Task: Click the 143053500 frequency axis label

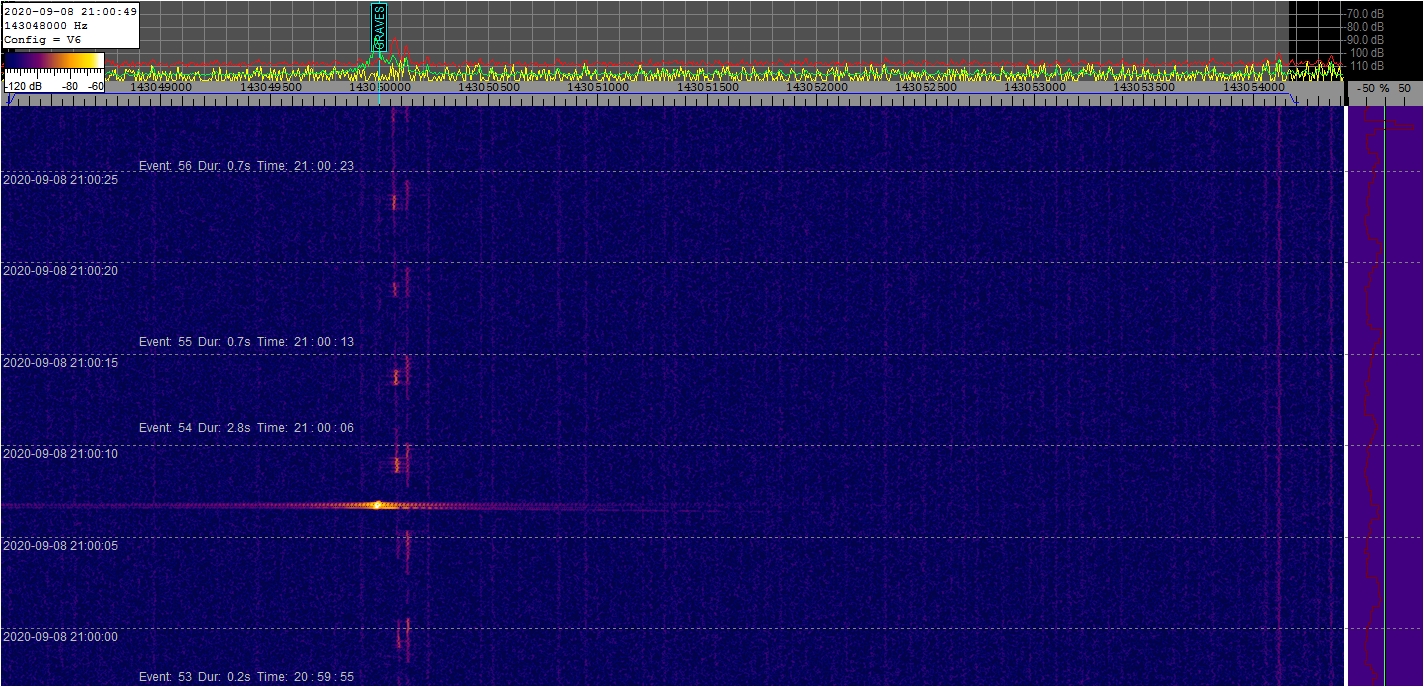Action: [x=1145, y=88]
